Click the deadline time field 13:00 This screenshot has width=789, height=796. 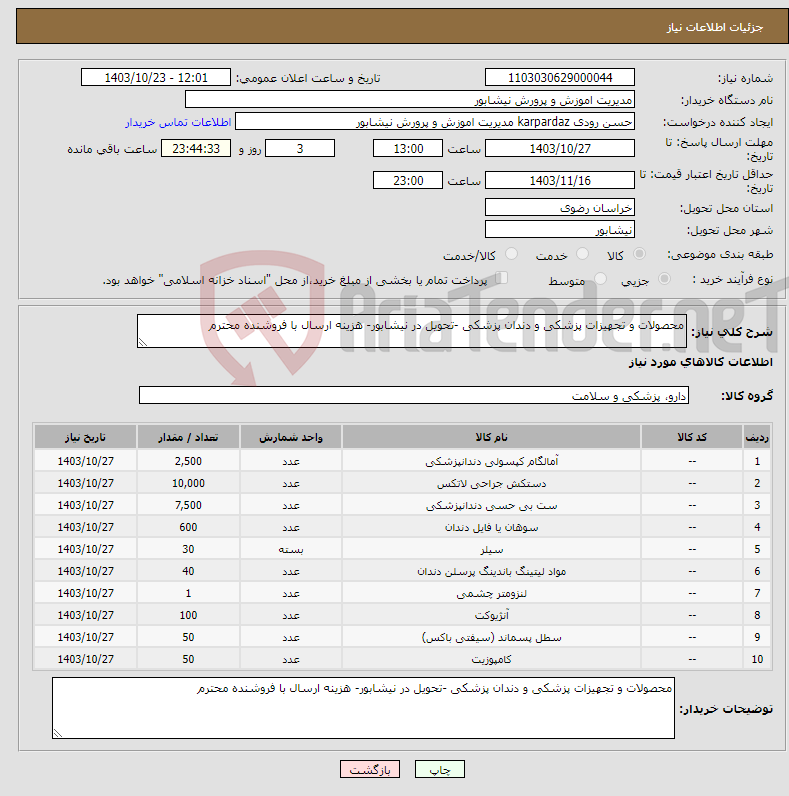click(408, 148)
